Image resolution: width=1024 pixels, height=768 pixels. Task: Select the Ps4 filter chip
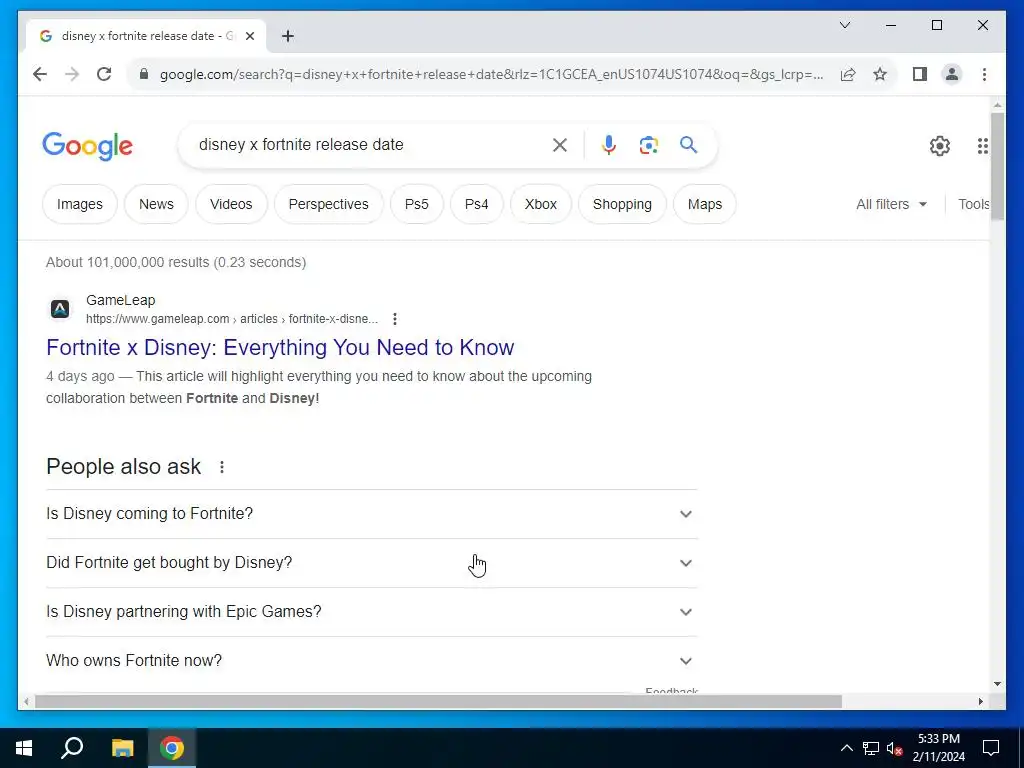pos(477,204)
